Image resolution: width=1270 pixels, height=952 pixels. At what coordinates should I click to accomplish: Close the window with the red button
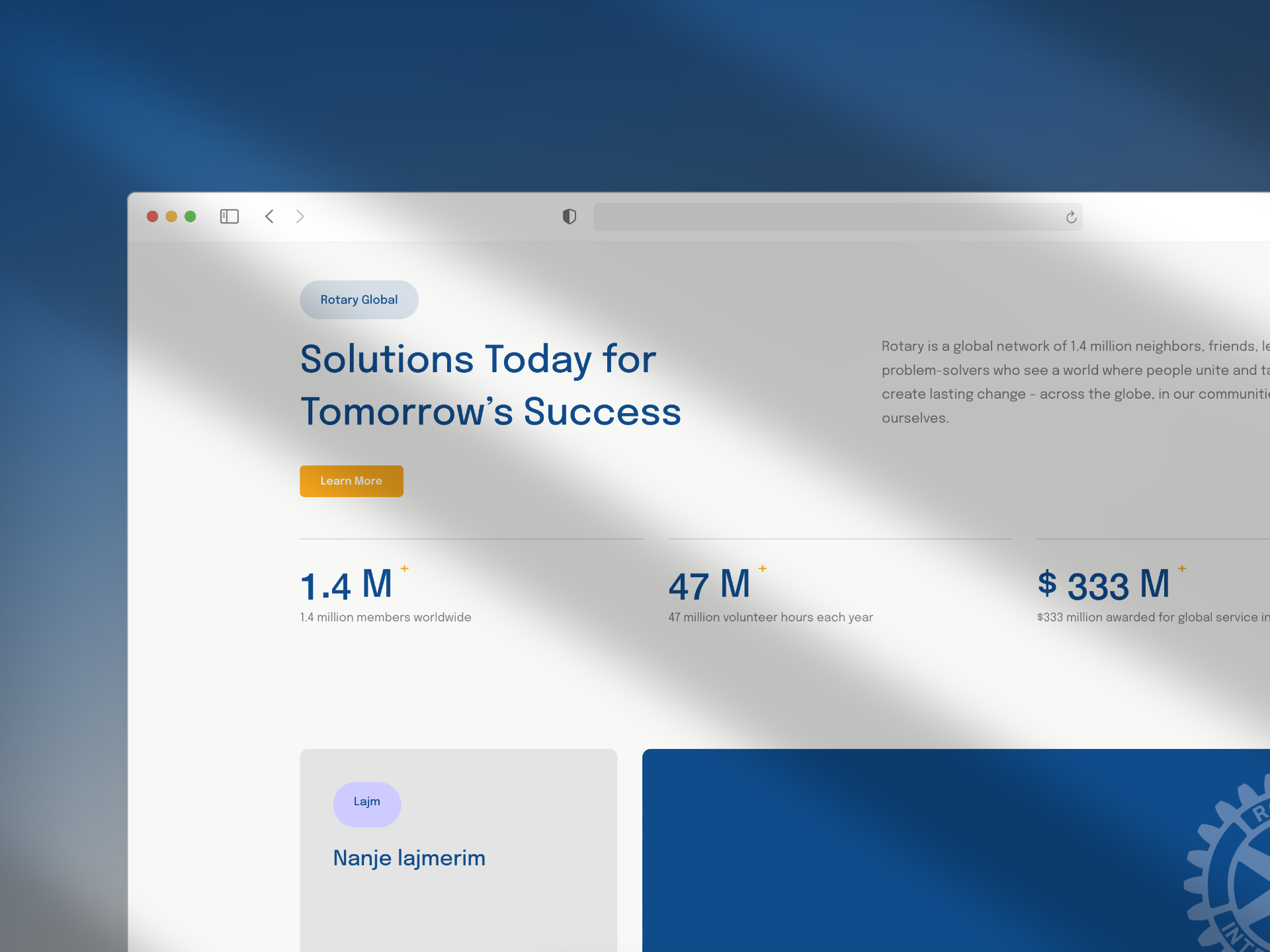coord(152,216)
